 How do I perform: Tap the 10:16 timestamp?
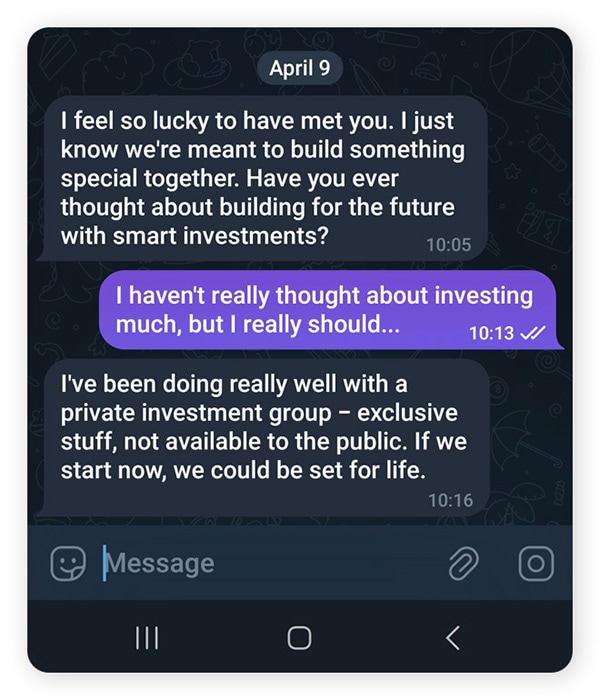pyautogui.click(x=450, y=501)
